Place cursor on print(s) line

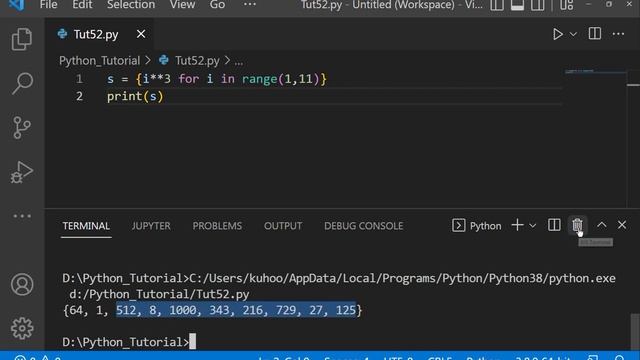(x=135, y=97)
